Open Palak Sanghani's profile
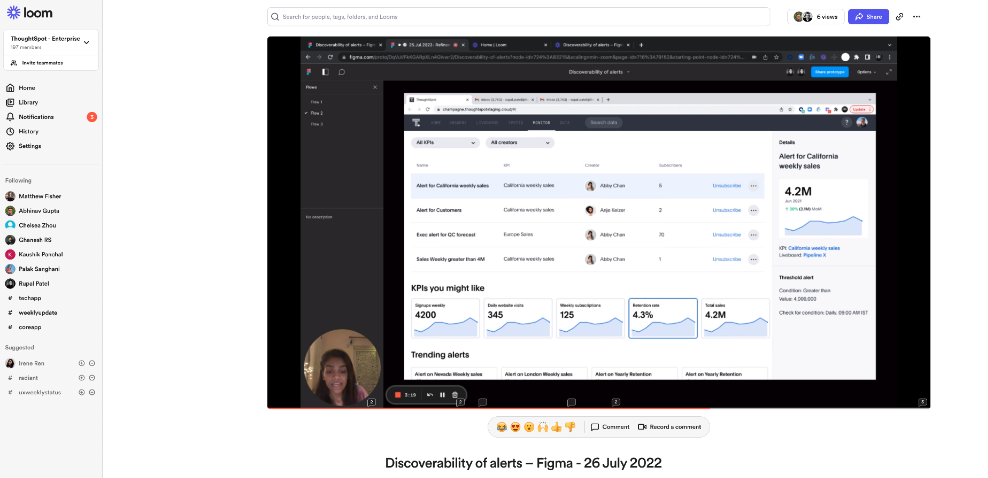This screenshot has height=478, width=988. [39, 269]
